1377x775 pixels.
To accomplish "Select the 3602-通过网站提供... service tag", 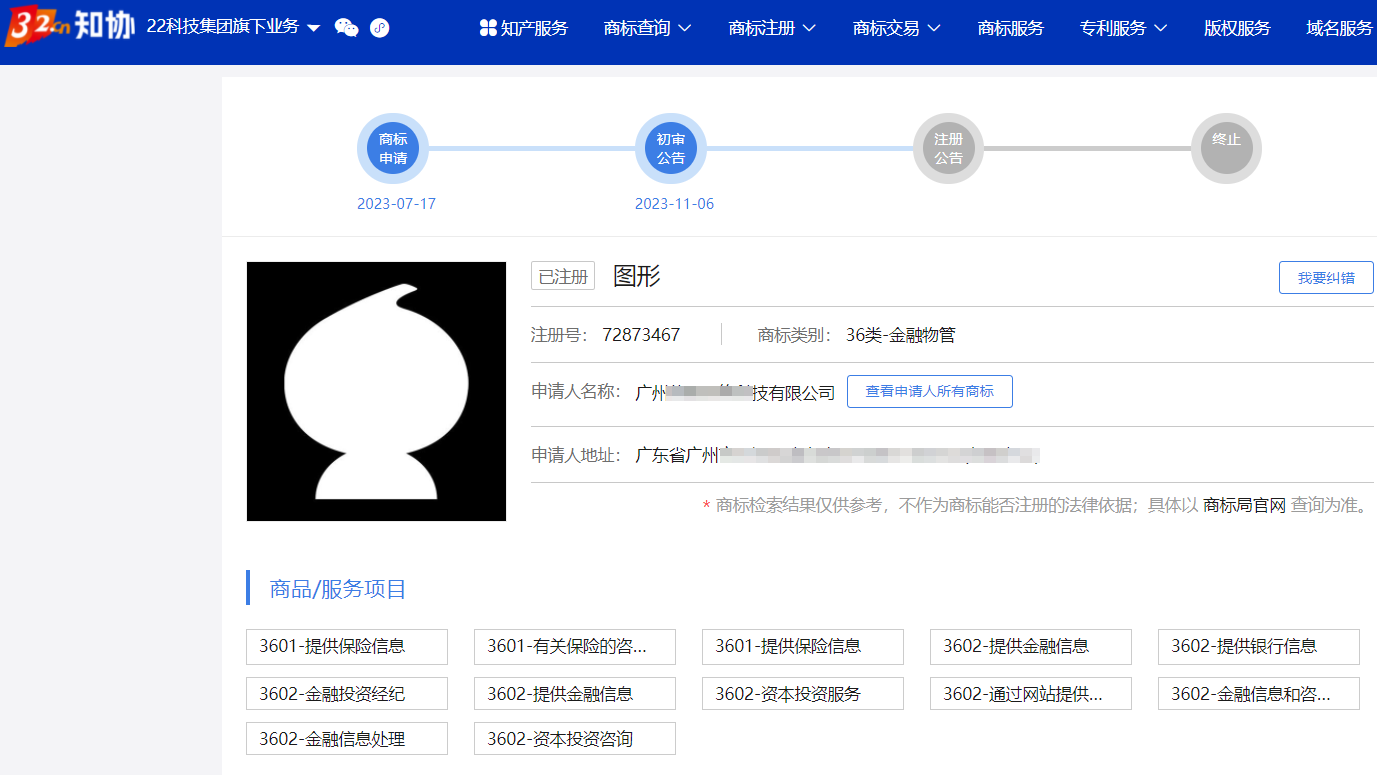I will (x=1031, y=694).
